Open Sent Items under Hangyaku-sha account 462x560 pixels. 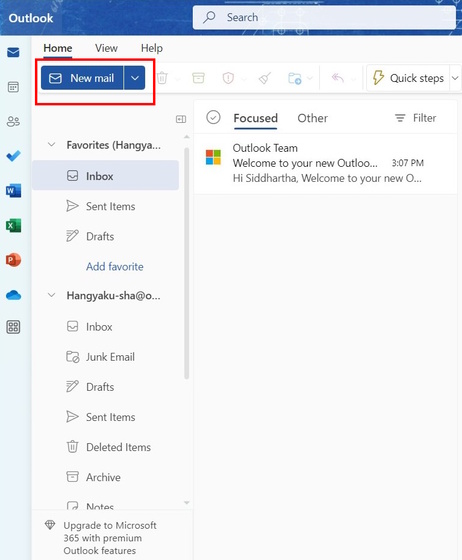tap(106, 417)
